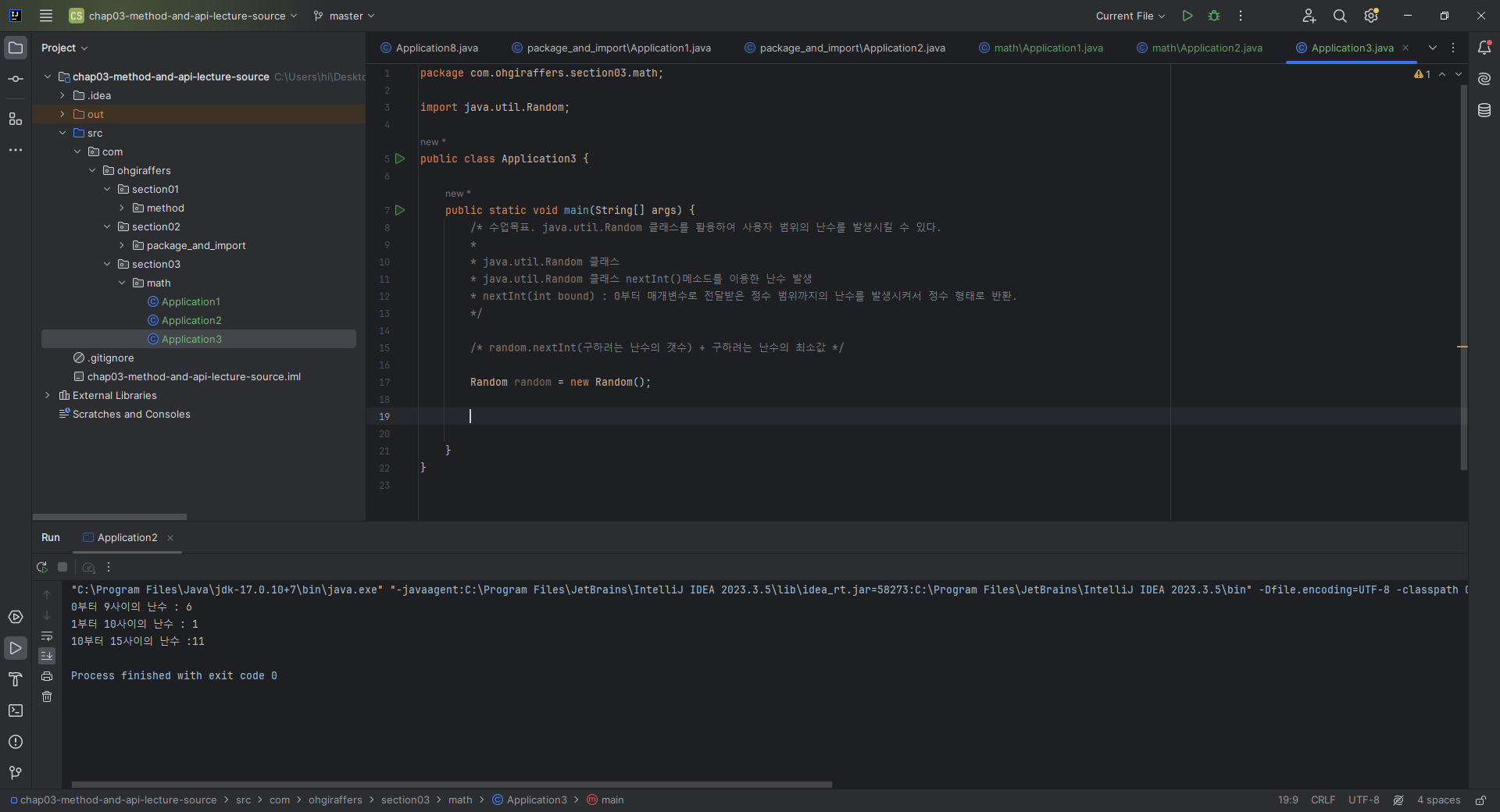Open the master branch dropdown
The height and width of the screenshot is (812, 1500).
344,16
